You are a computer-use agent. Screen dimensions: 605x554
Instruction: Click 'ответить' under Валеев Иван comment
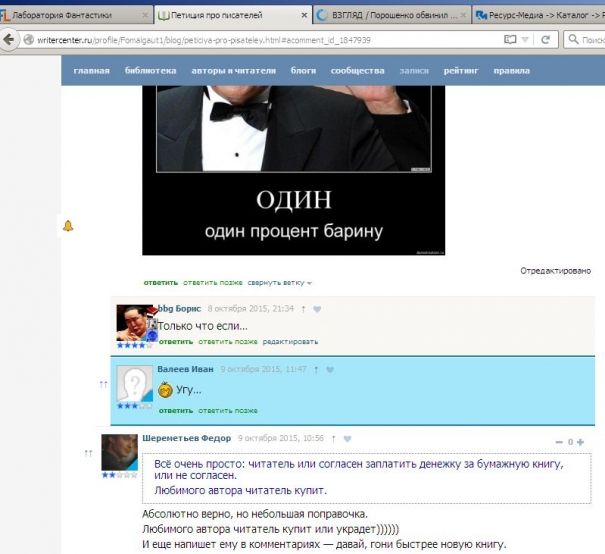pos(175,410)
